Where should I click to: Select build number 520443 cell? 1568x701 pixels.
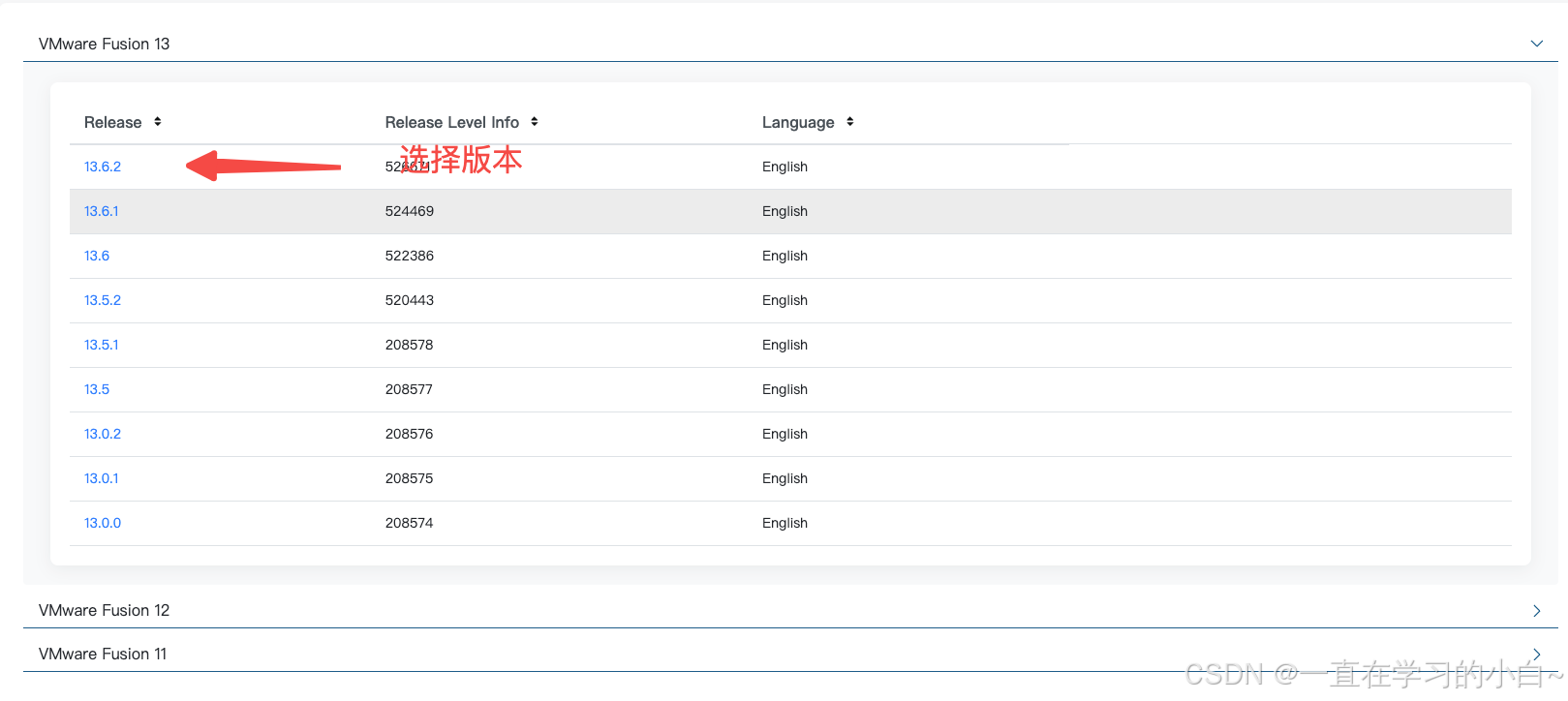(x=410, y=300)
